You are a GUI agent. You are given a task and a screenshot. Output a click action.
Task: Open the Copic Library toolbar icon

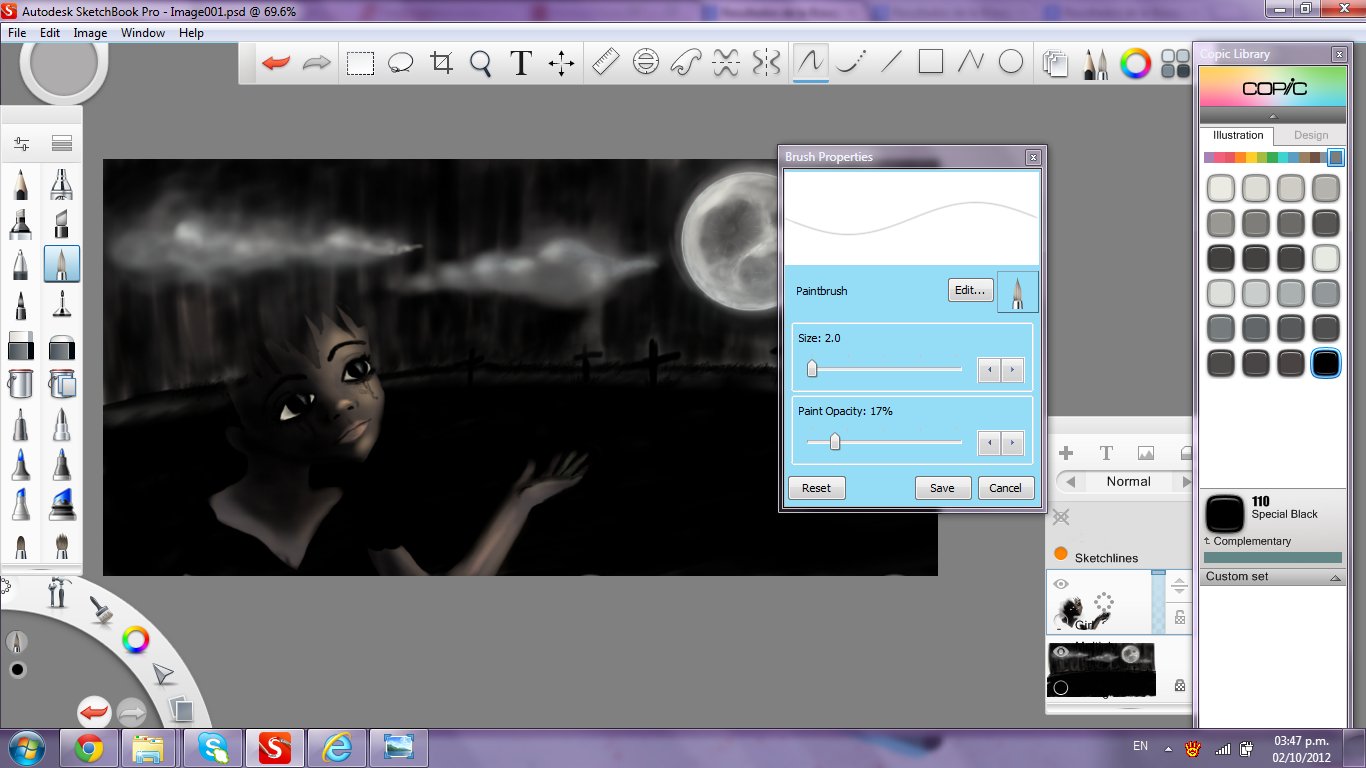point(1174,63)
